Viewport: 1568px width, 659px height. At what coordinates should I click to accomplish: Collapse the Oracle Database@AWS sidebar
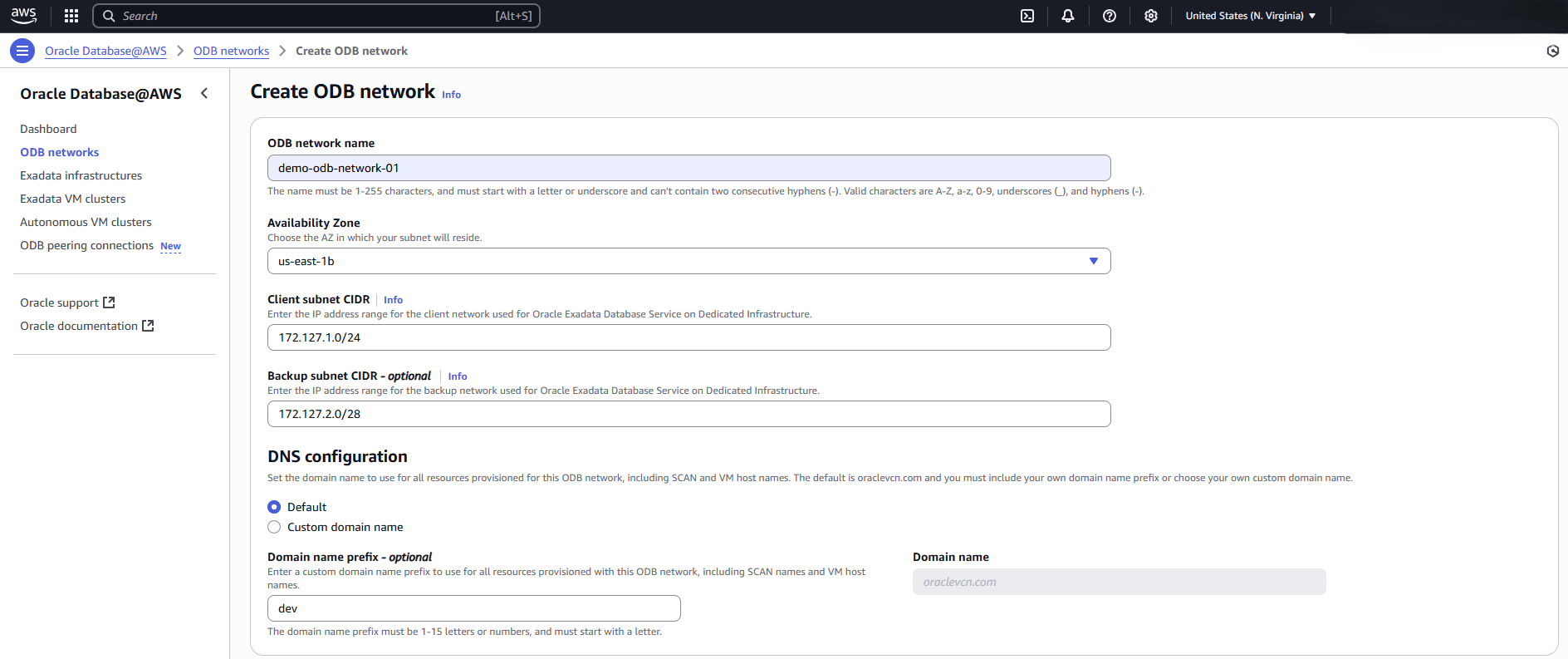pos(204,94)
